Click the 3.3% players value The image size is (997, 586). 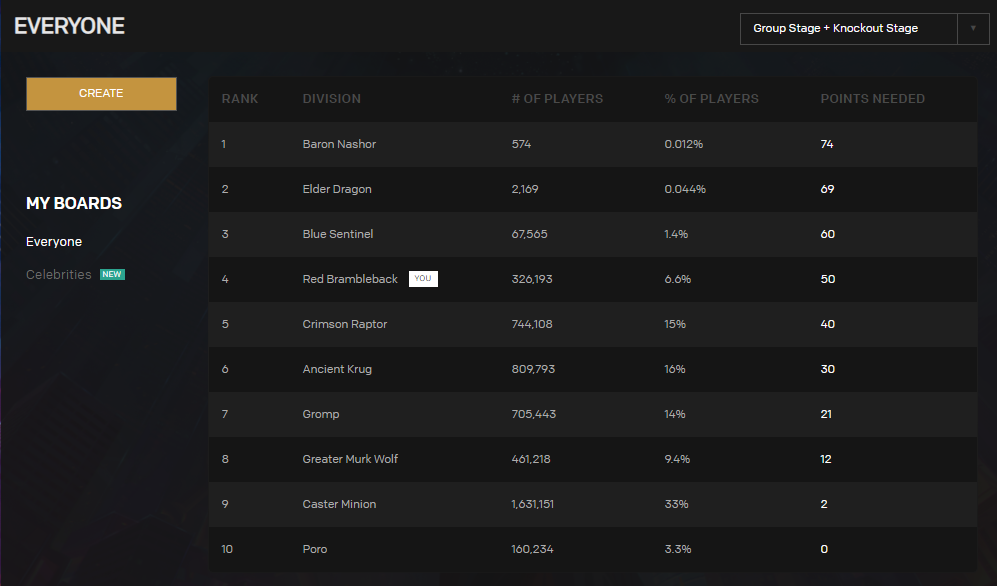tap(678, 549)
